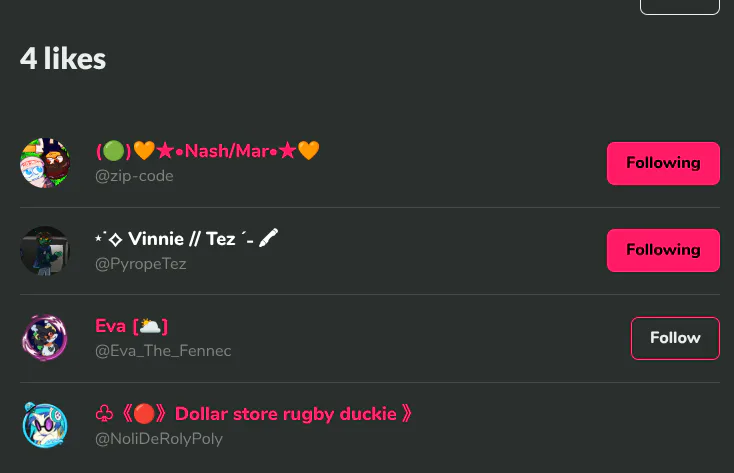View Eva's avatar image
The width and height of the screenshot is (734, 473).
tap(45, 338)
